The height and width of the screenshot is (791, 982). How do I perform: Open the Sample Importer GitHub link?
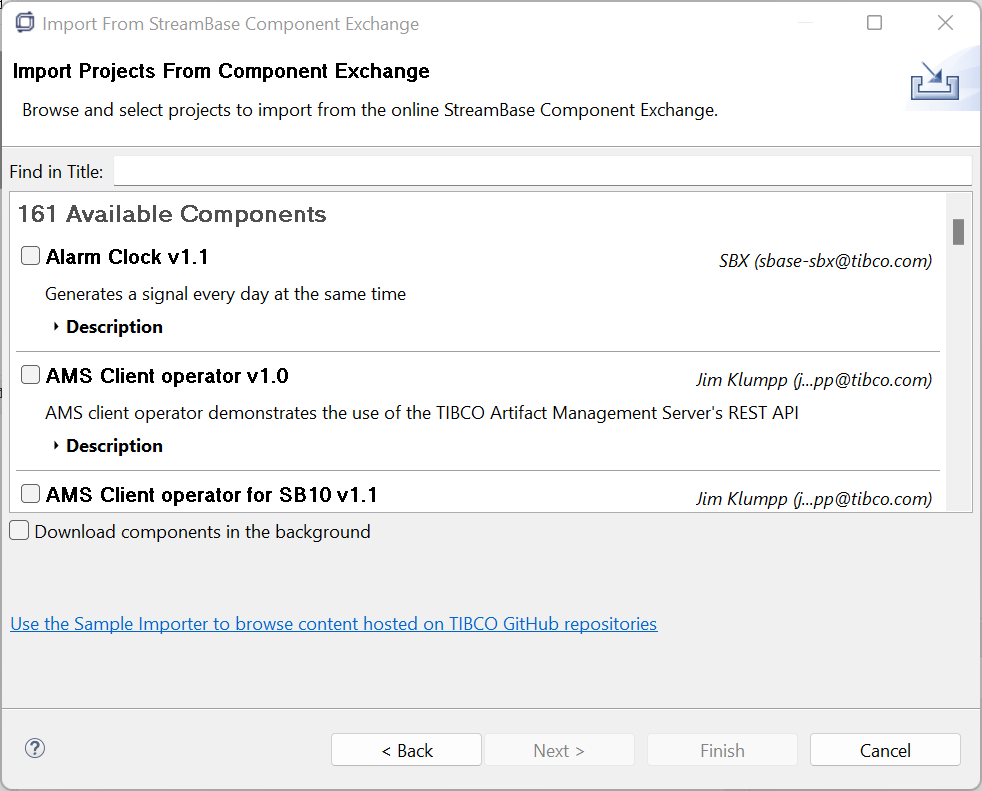(x=333, y=624)
